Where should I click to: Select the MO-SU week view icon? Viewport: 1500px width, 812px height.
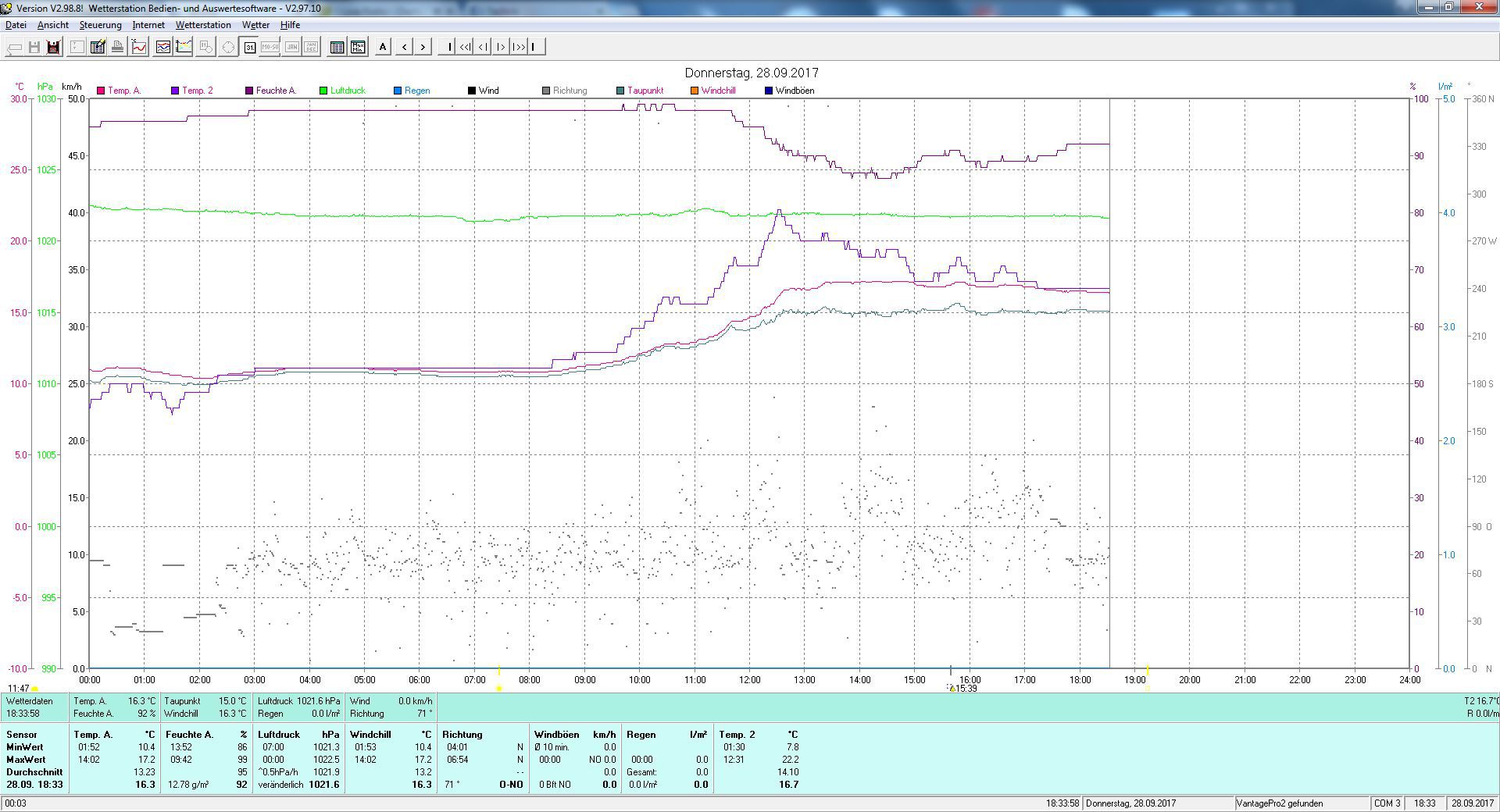click(x=270, y=47)
